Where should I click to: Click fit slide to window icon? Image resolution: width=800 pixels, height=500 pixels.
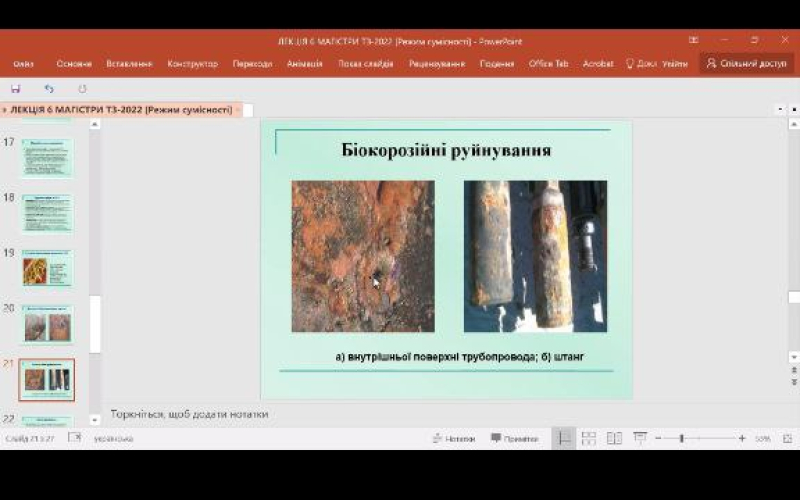[x=787, y=439]
